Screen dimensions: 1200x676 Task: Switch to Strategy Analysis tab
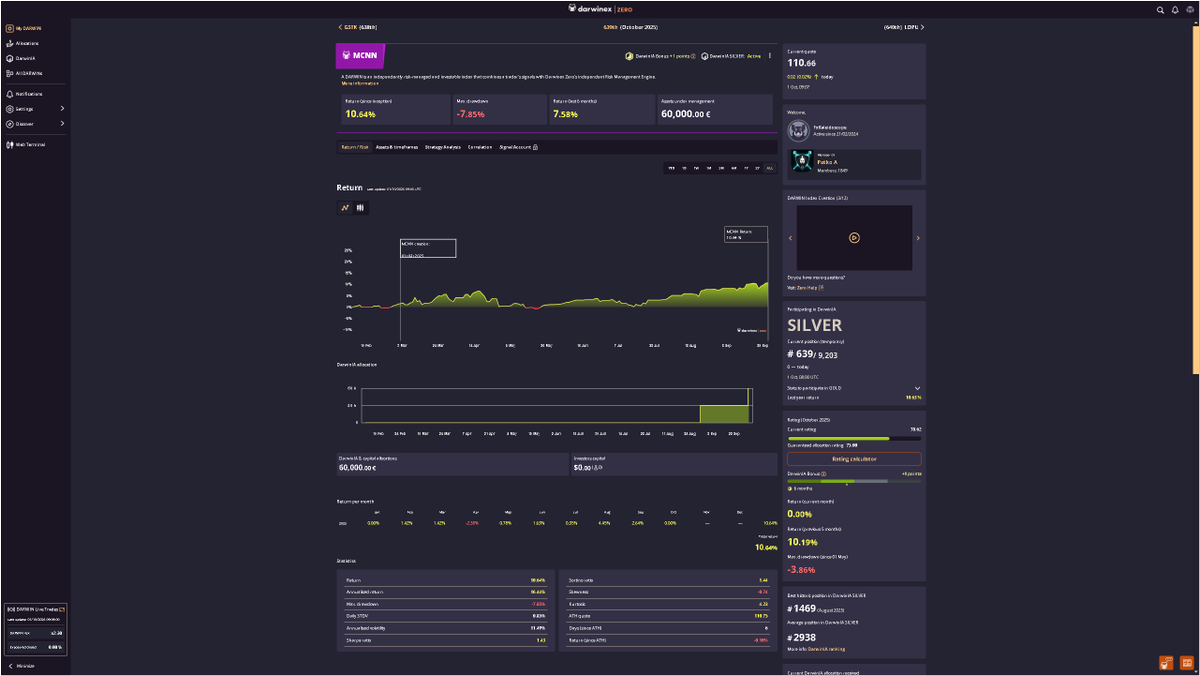tap(443, 147)
